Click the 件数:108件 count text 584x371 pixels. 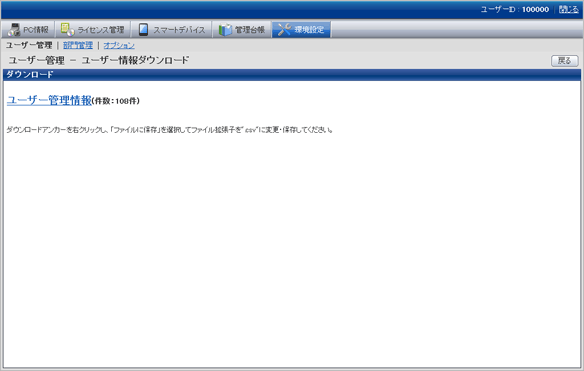pyautogui.click(x=116, y=101)
